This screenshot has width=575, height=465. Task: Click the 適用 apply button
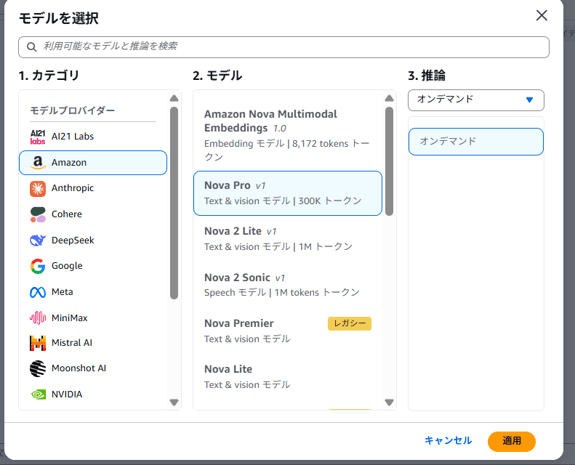point(512,441)
